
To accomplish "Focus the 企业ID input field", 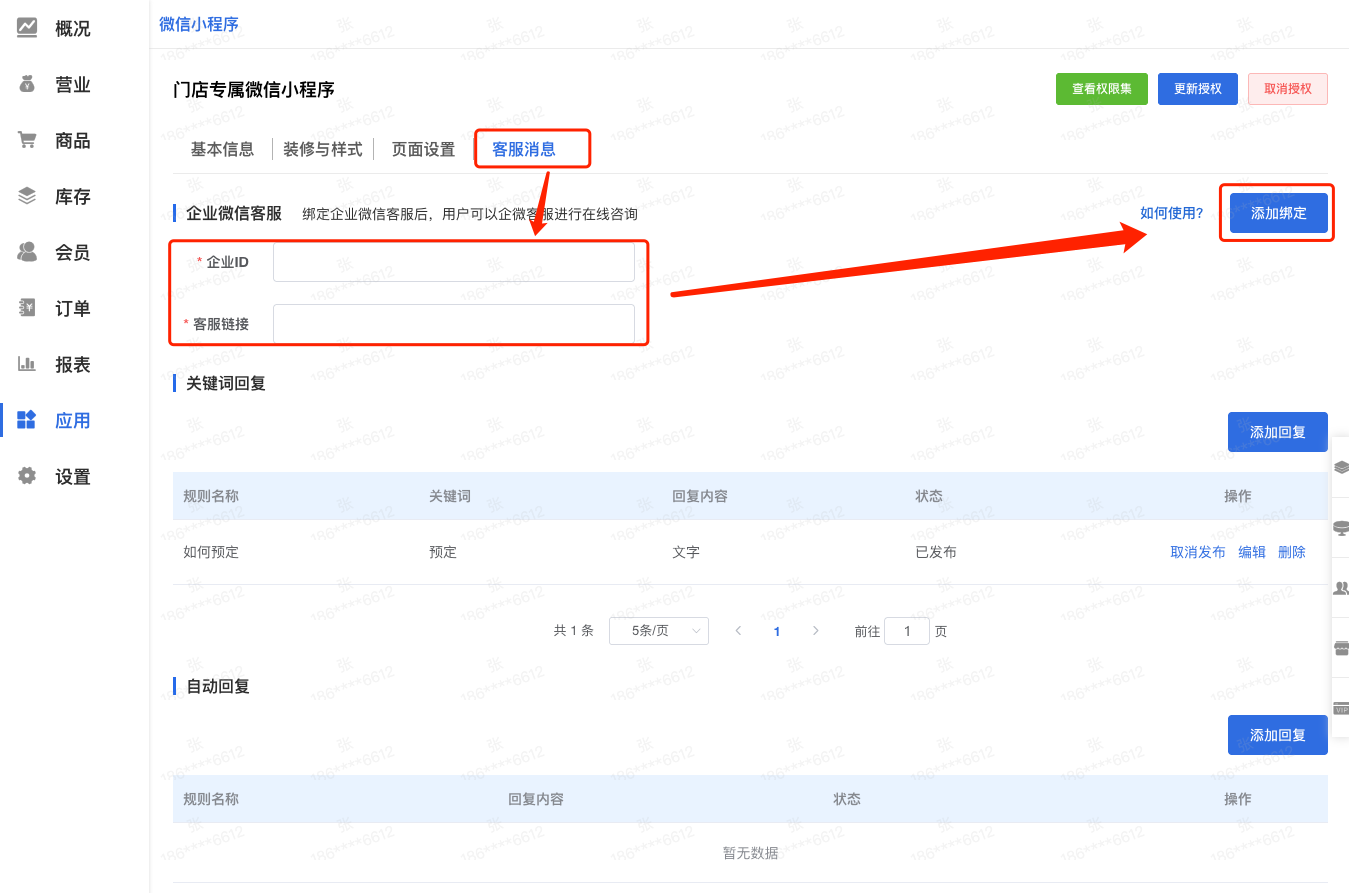I will 453,262.
